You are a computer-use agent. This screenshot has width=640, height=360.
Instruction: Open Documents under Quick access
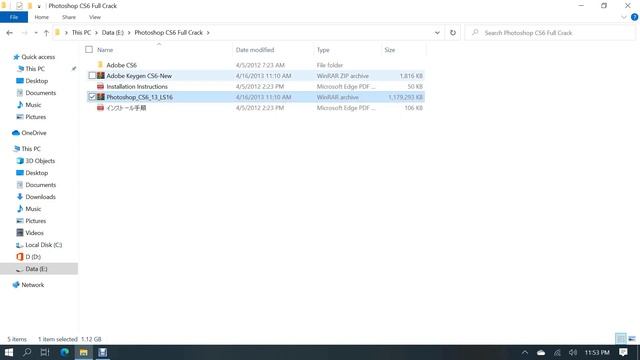40,93
